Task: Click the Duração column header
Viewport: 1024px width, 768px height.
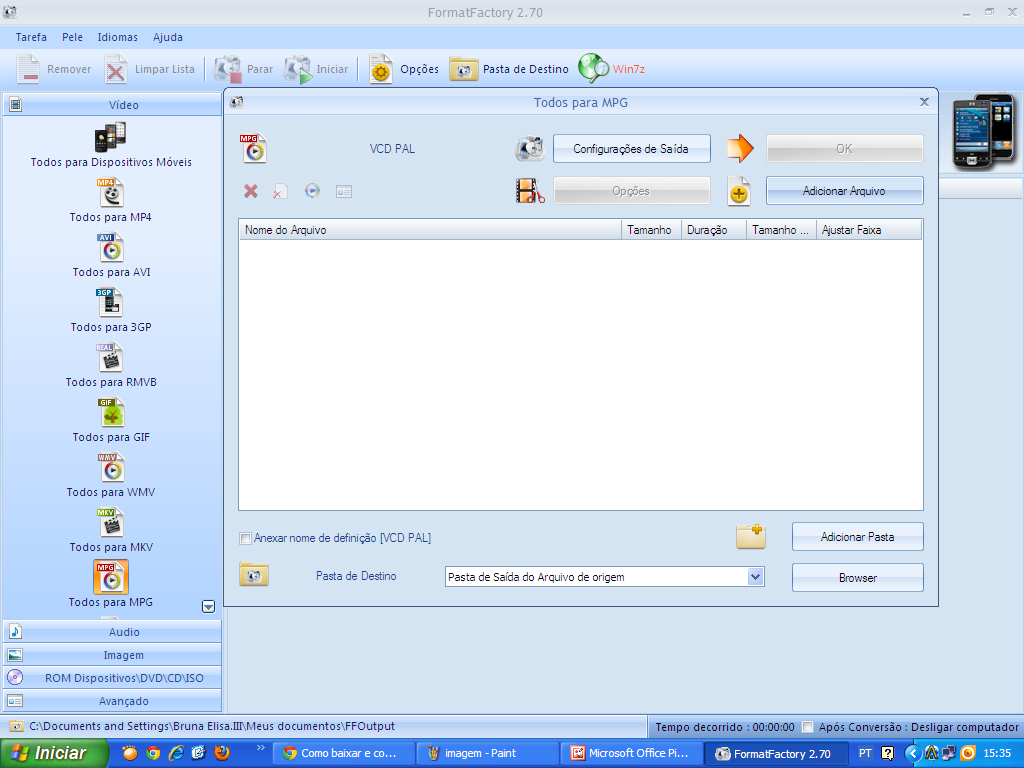Action: (x=713, y=230)
